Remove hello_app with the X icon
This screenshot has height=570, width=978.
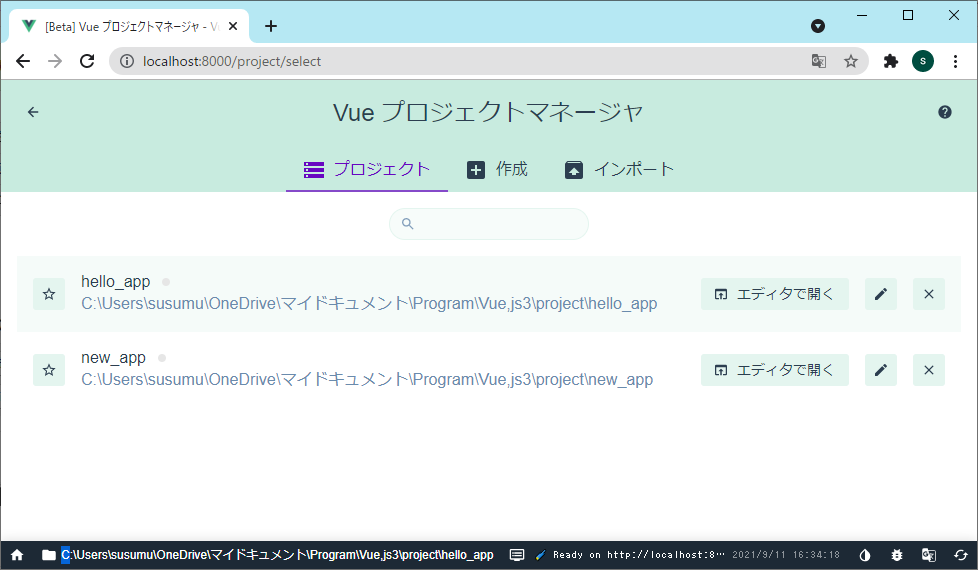[929, 294]
